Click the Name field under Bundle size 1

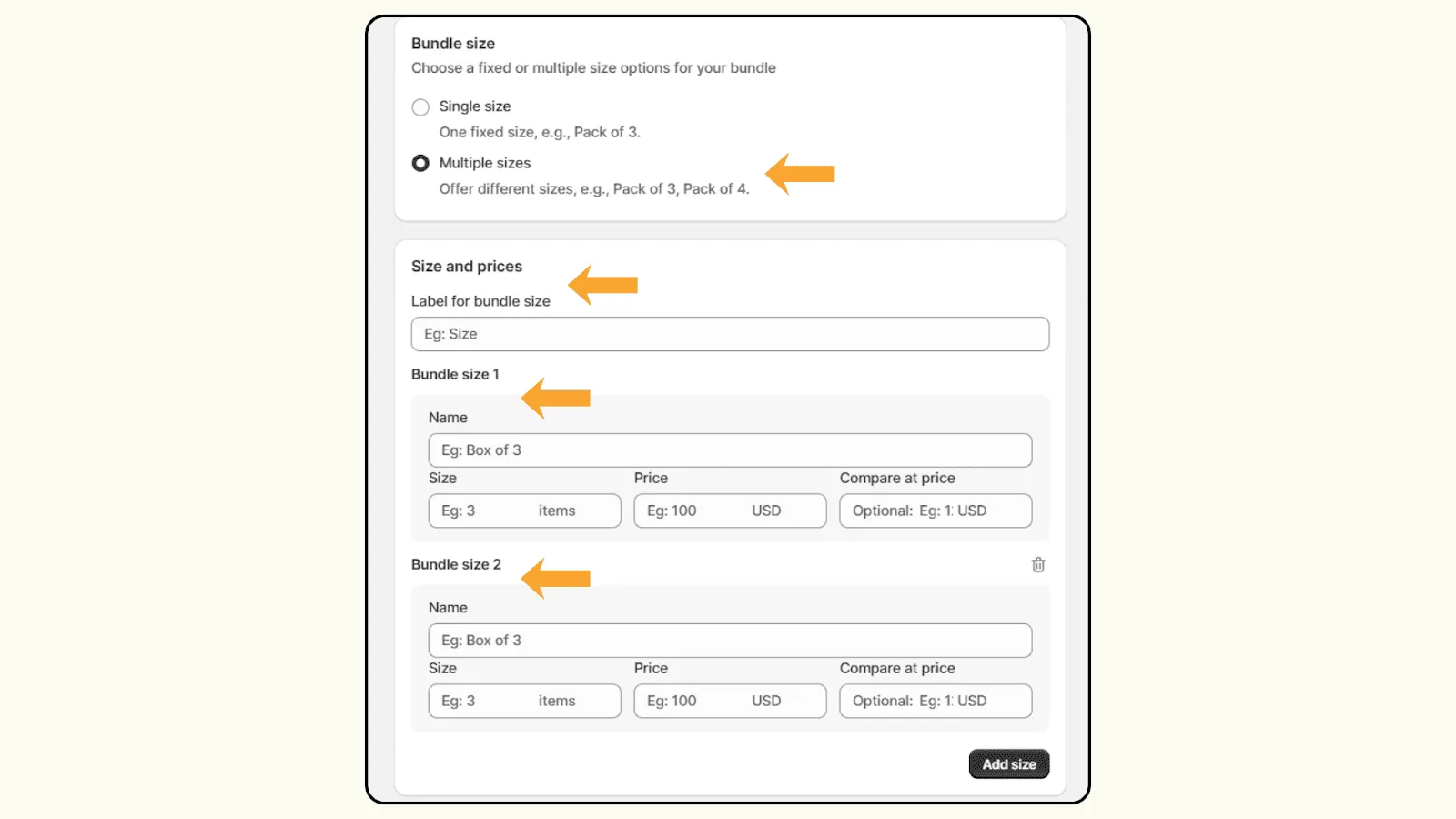pyautogui.click(x=728, y=450)
